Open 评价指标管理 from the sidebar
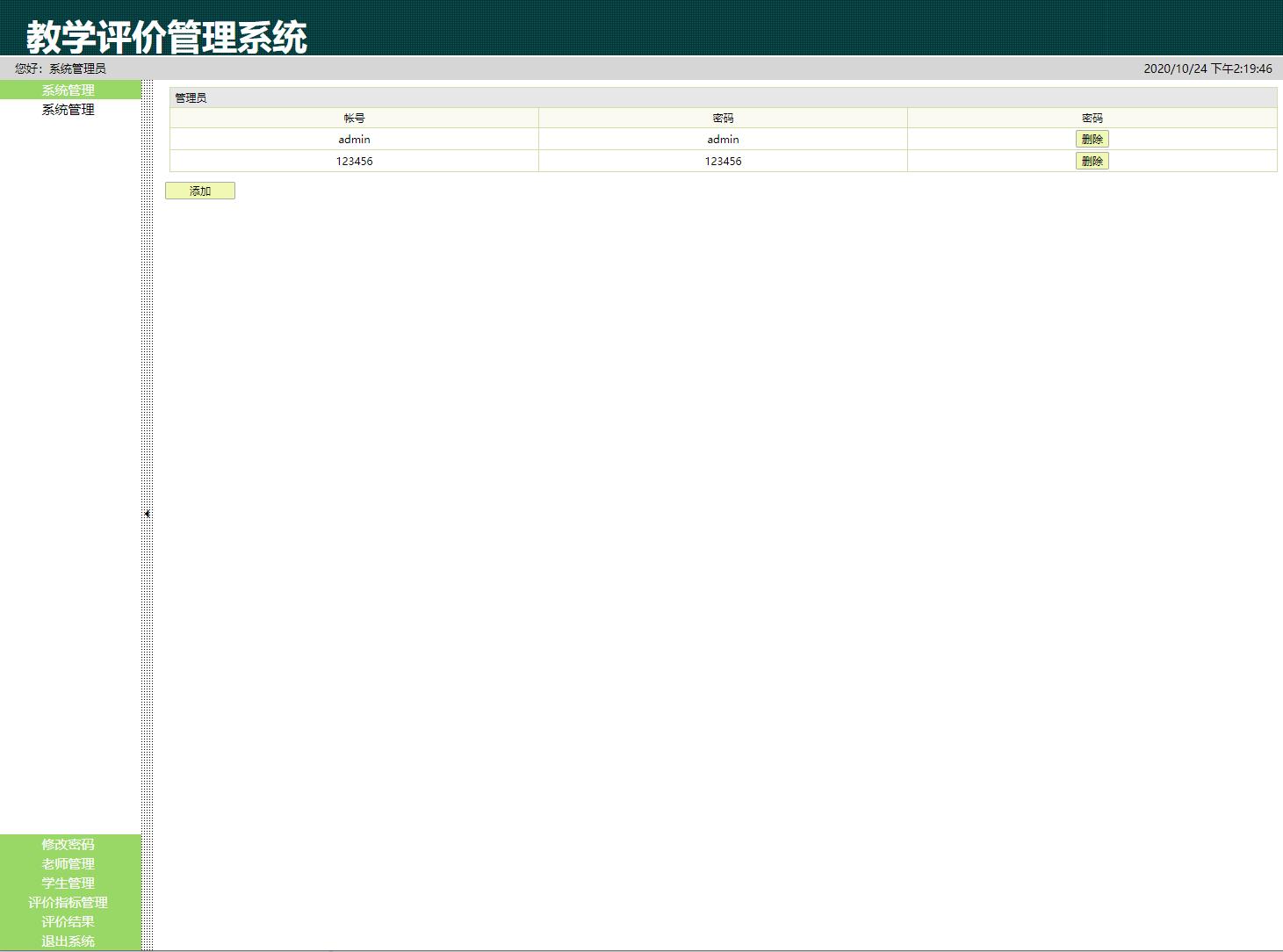This screenshot has width=1283, height=952. pyautogui.click(x=70, y=902)
